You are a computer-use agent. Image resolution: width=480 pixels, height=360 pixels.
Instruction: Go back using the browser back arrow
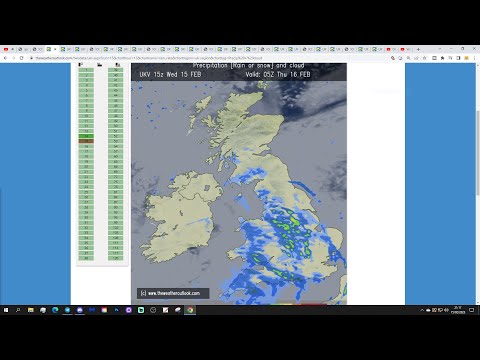(x=5, y=58)
